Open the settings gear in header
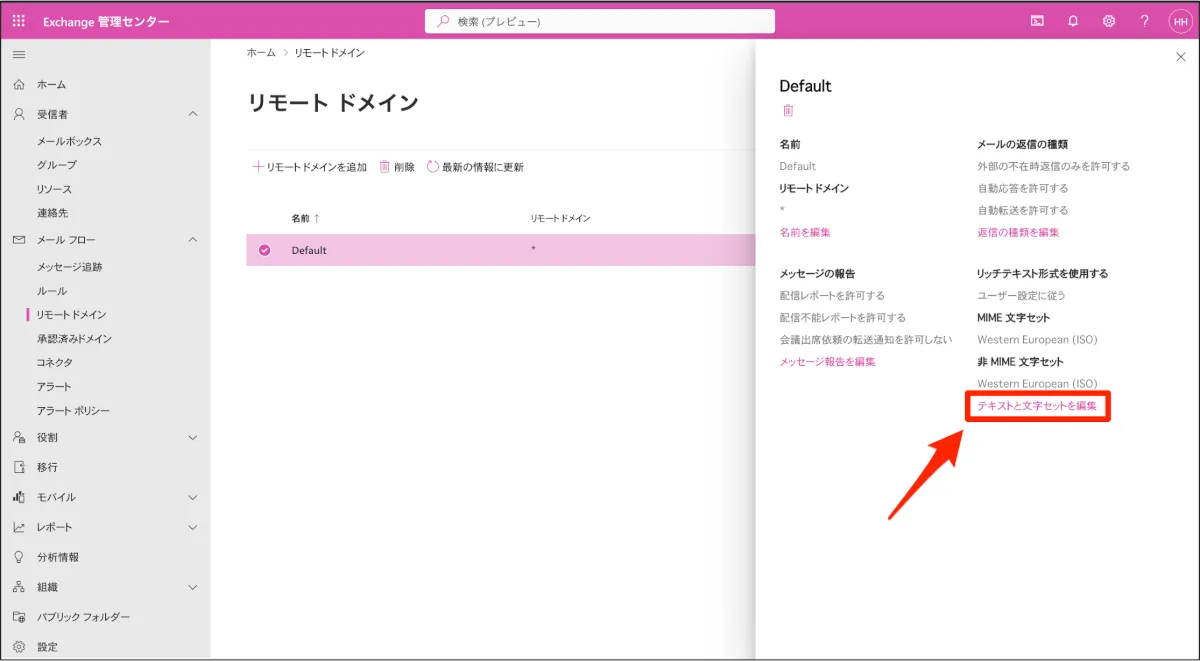The height and width of the screenshot is (661, 1200). pyautogui.click(x=1109, y=21)
